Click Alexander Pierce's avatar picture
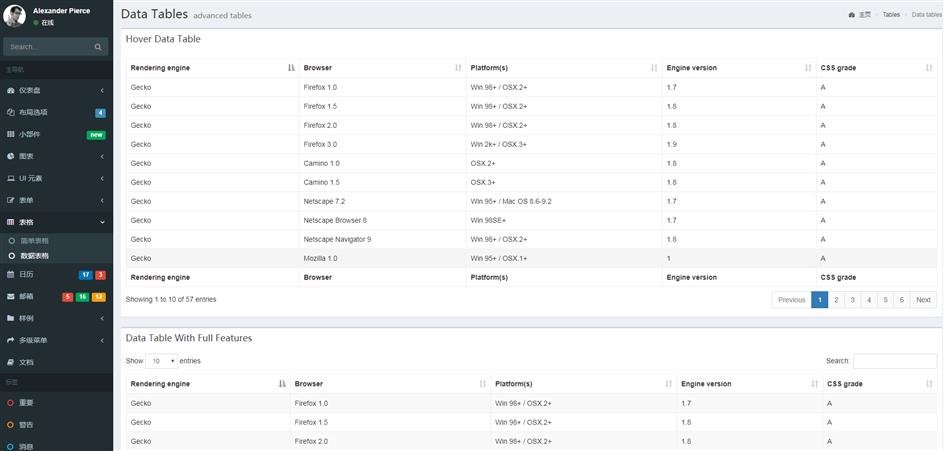The width and height of the screenshot is (944, 451). 14,16
